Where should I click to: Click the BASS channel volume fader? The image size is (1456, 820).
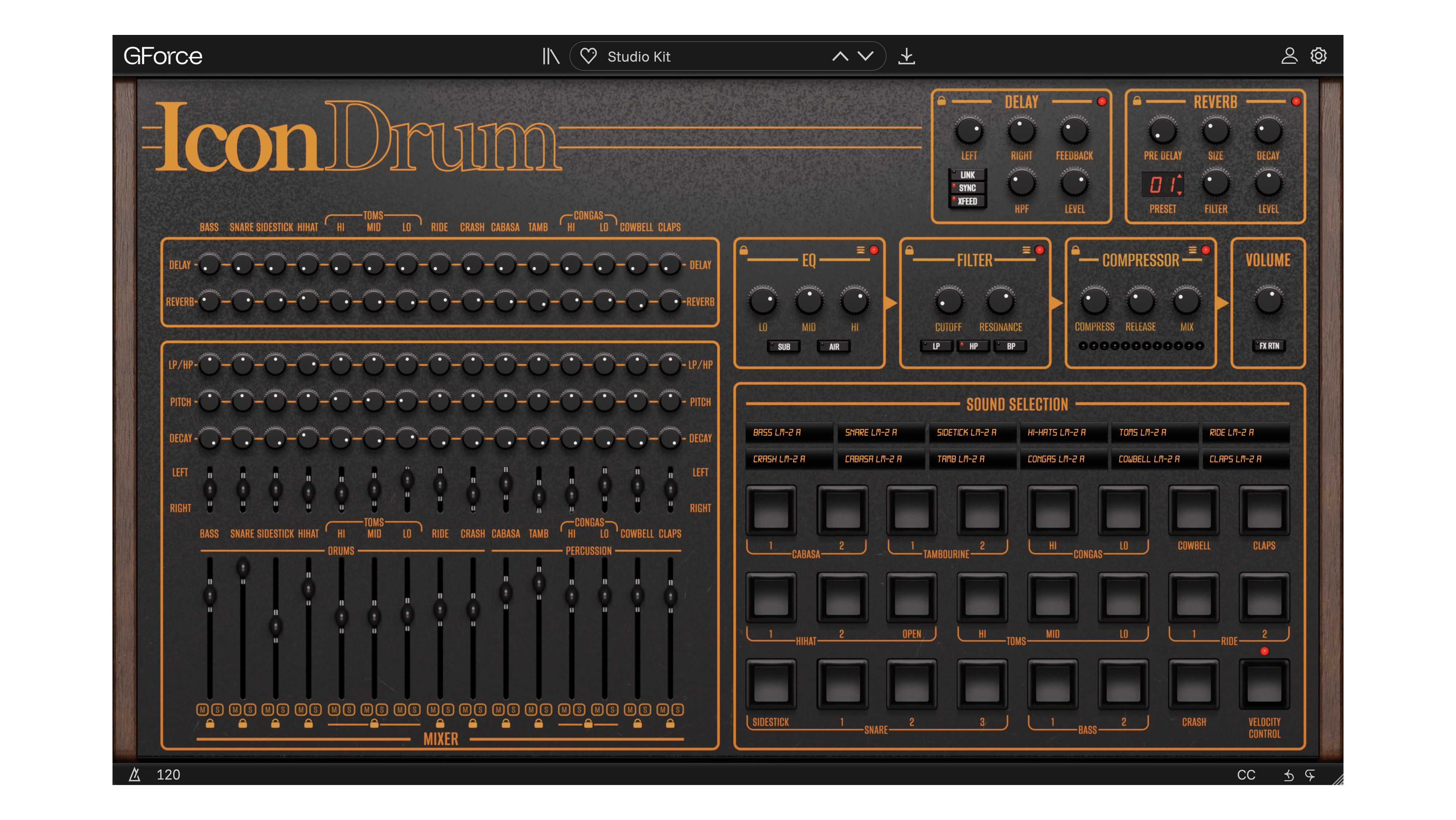210,595
